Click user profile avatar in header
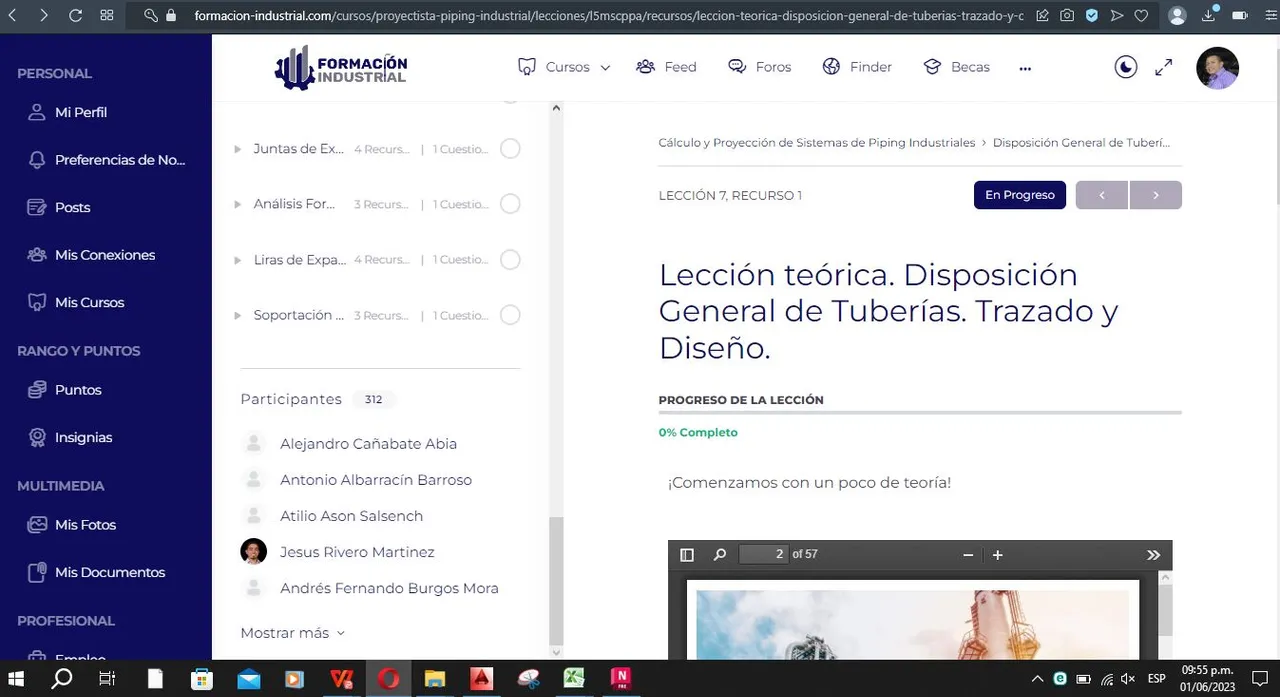 click(1217, 68)
